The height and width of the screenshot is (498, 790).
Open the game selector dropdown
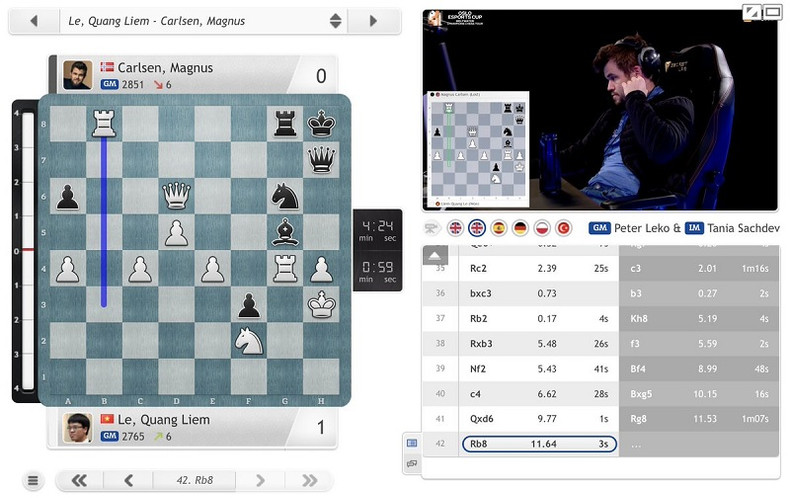click(335, 20)
